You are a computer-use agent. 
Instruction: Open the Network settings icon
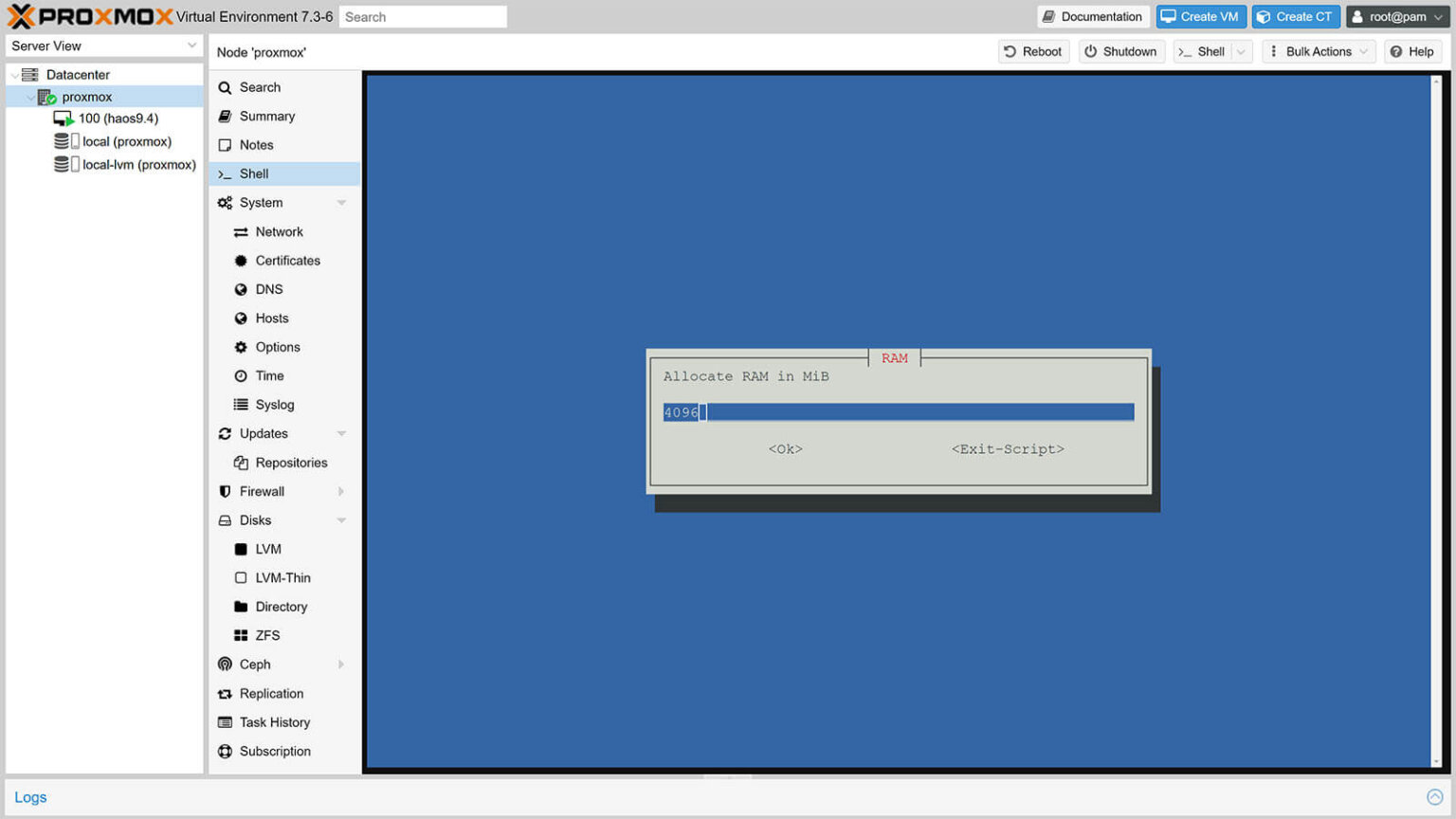(x=239, y=231)
